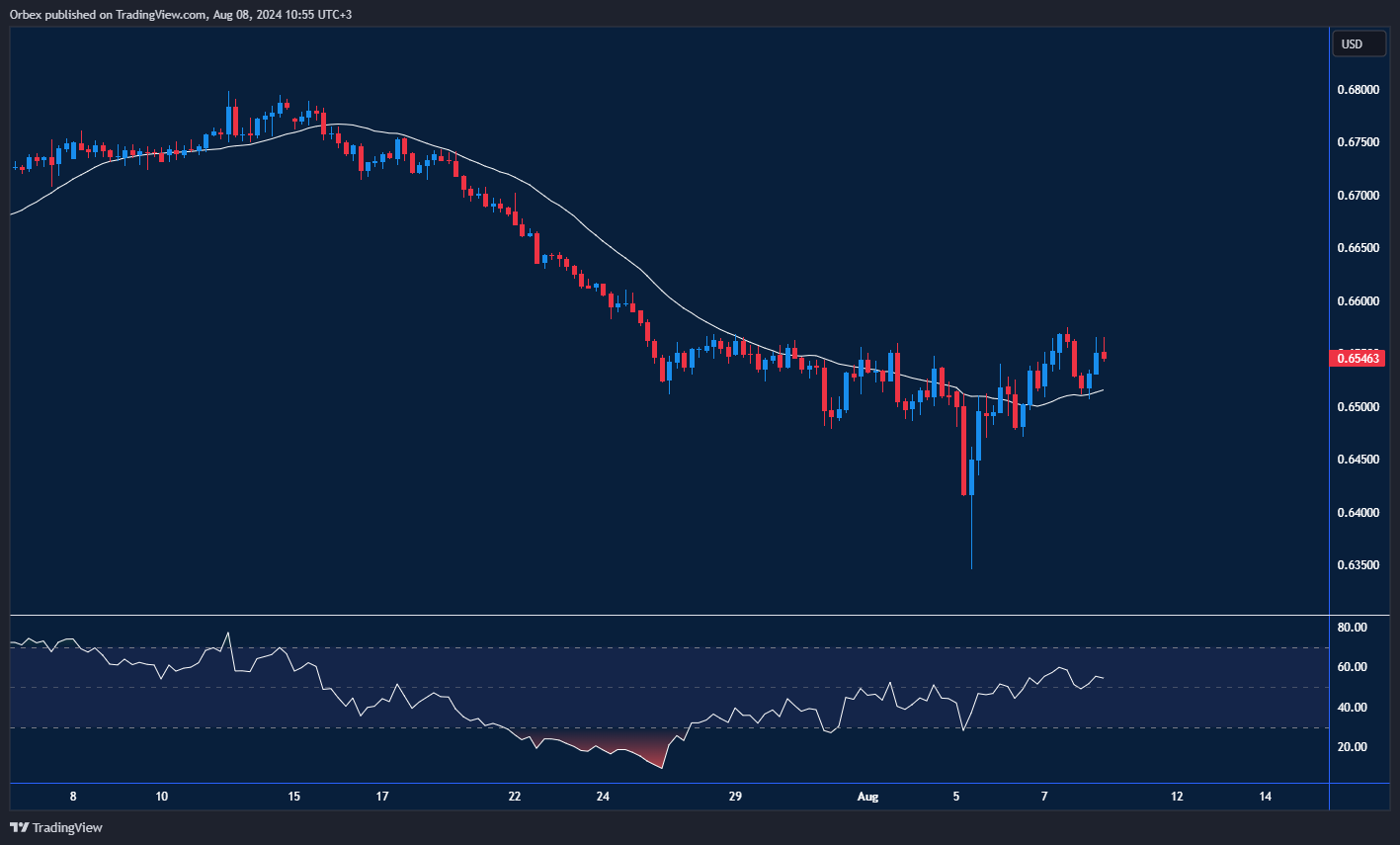Click the 60.00 RSI scale label
Viewport: 1400px width, 845px height.
pos(1352,667)
